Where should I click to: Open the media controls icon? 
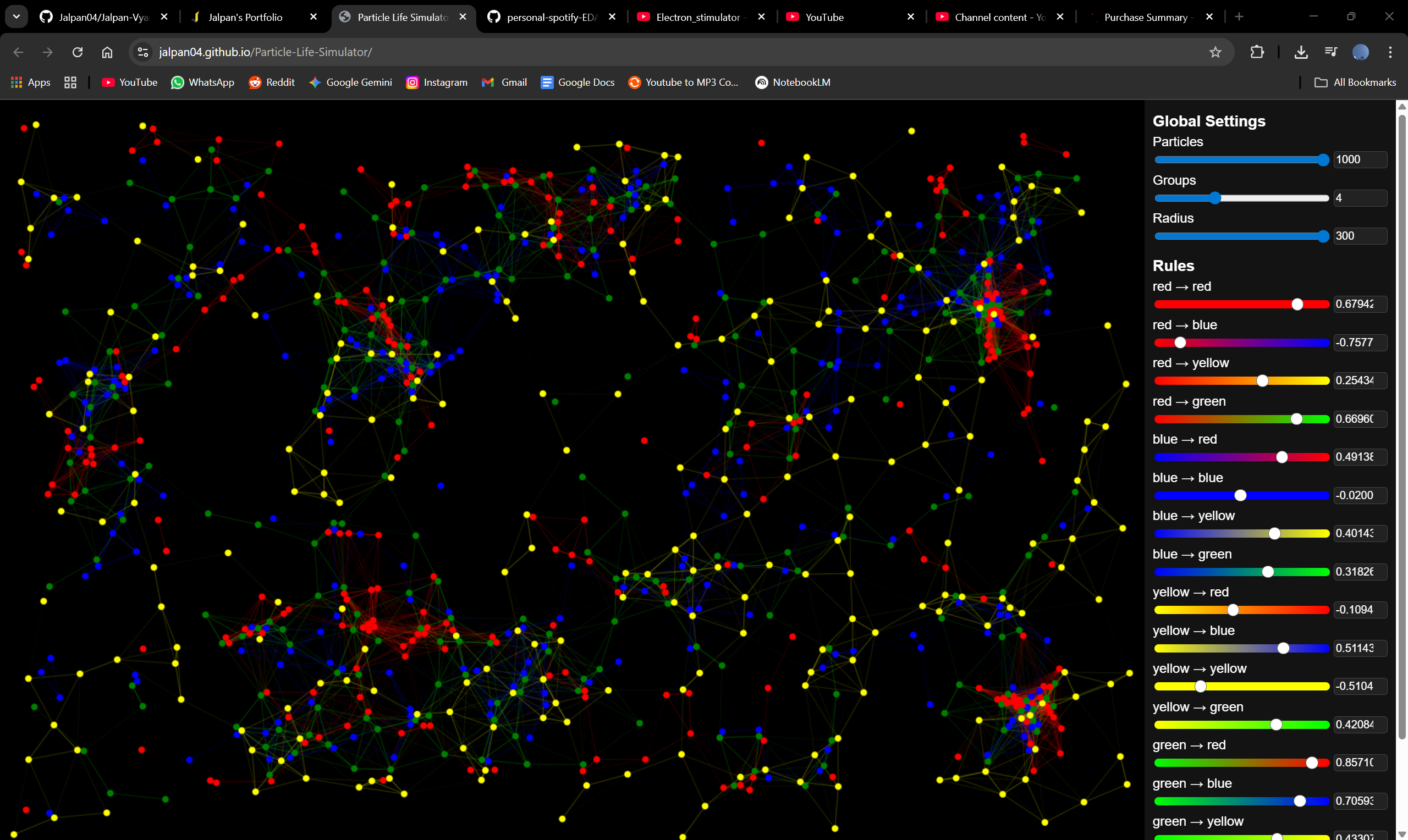coord(1331,52)
